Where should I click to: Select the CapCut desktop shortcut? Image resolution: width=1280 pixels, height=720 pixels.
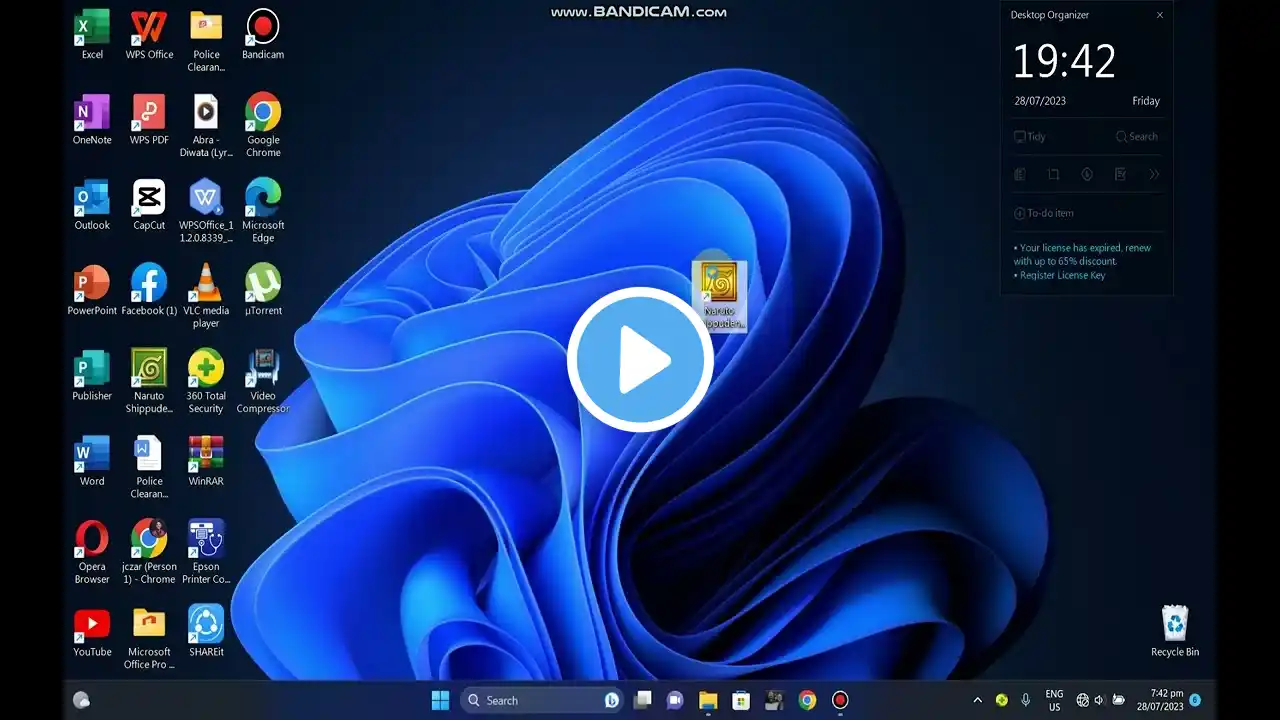click(149, 205)
